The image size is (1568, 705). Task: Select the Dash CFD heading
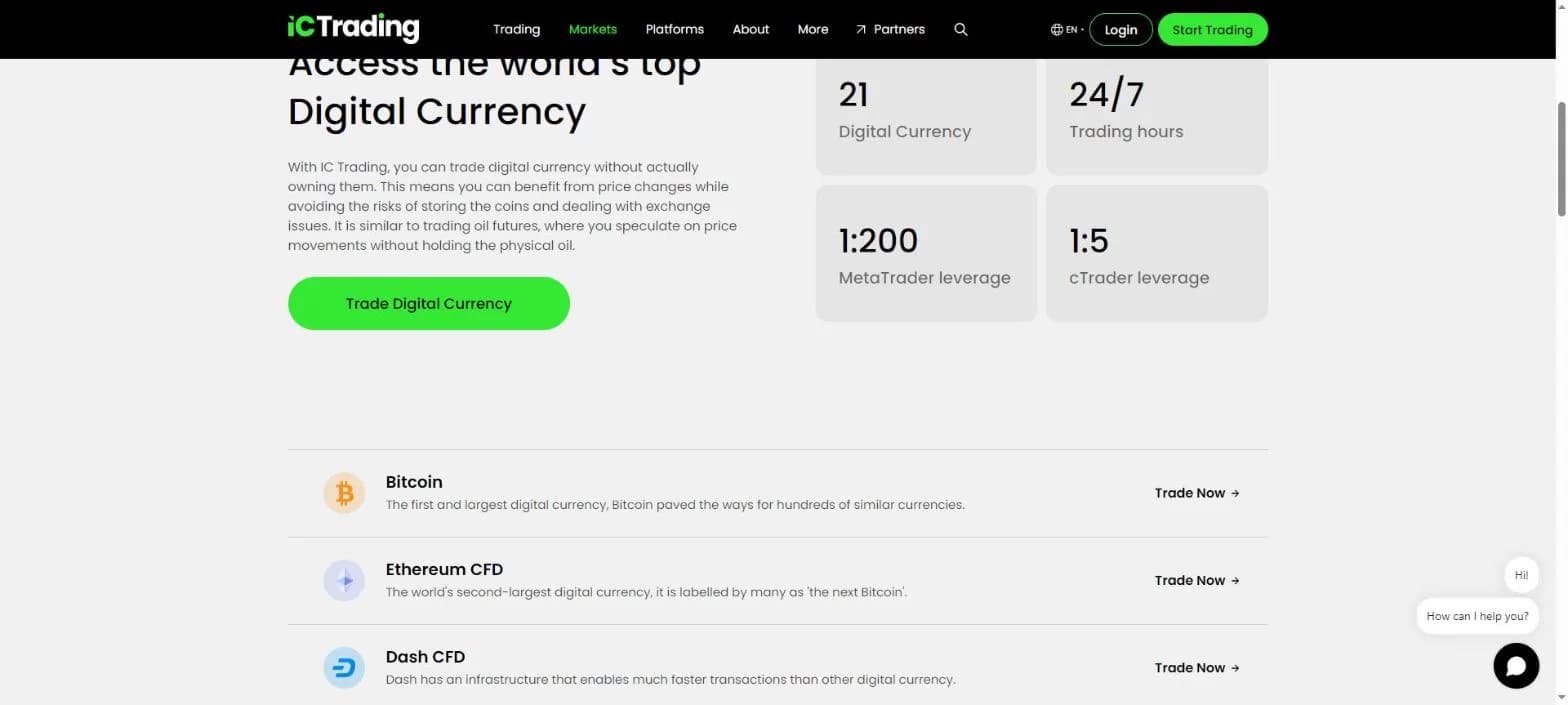(425, 657)
